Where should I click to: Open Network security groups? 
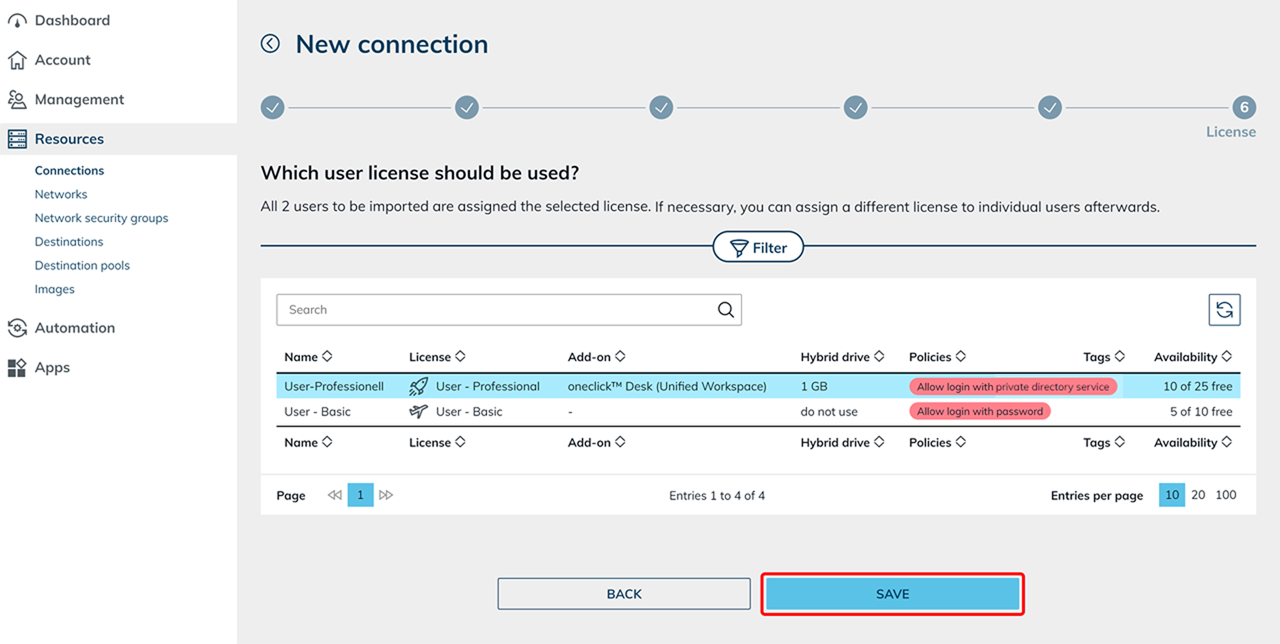tap(101, 218)
